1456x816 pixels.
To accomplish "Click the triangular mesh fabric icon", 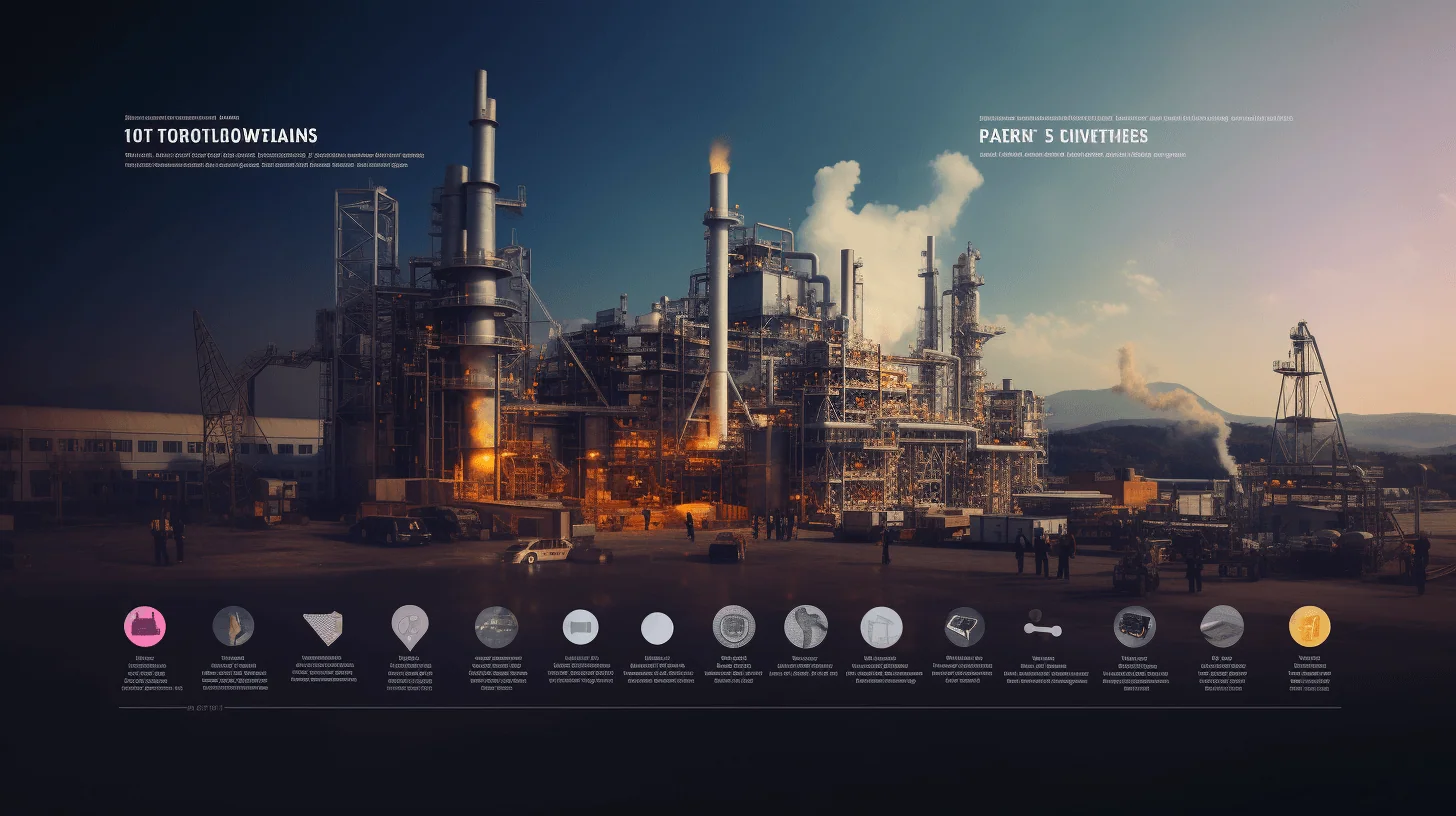I will (x=323, y=627).
